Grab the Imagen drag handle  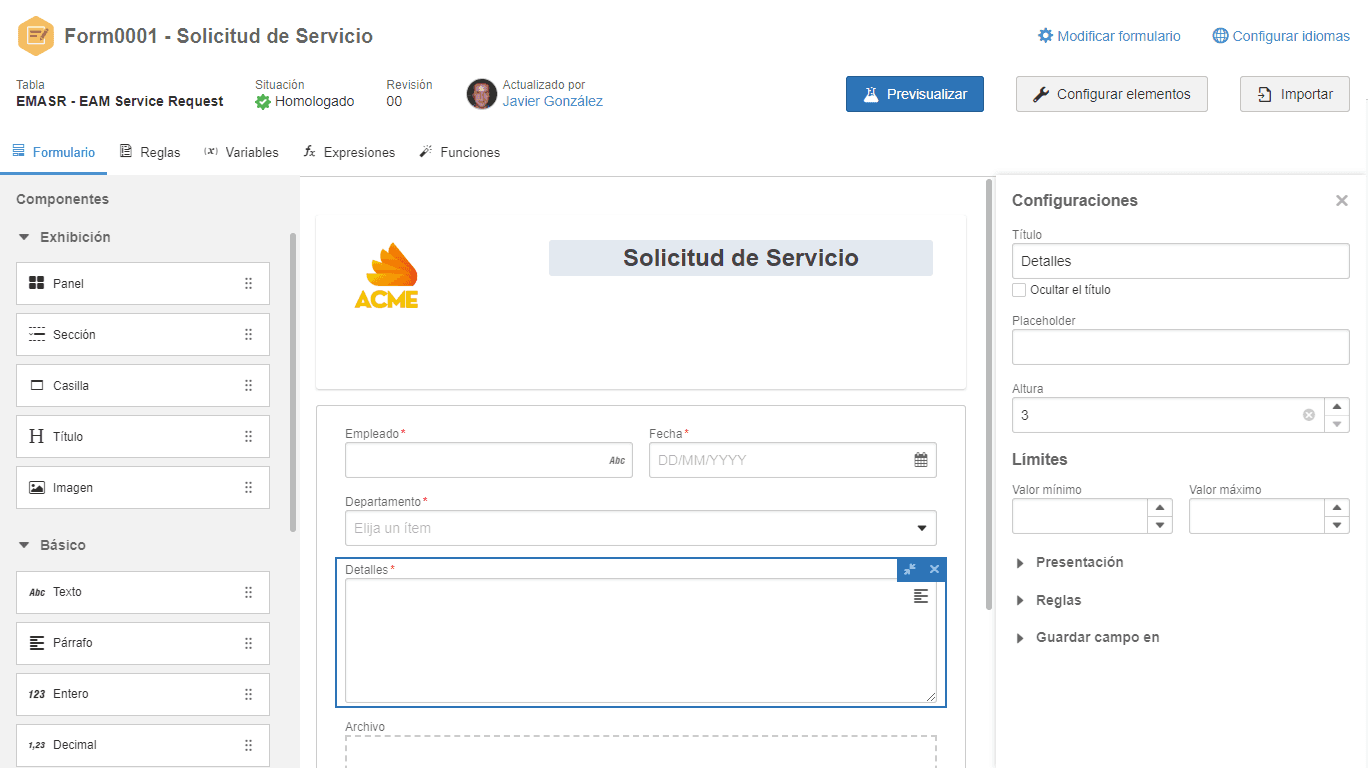coord(248,487)
